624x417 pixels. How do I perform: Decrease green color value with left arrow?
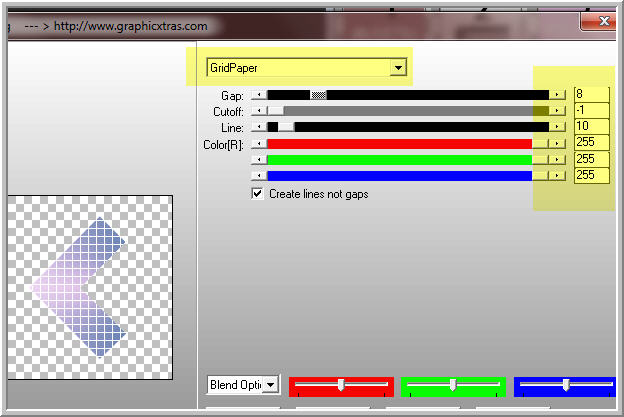click(x=259, y=160)
